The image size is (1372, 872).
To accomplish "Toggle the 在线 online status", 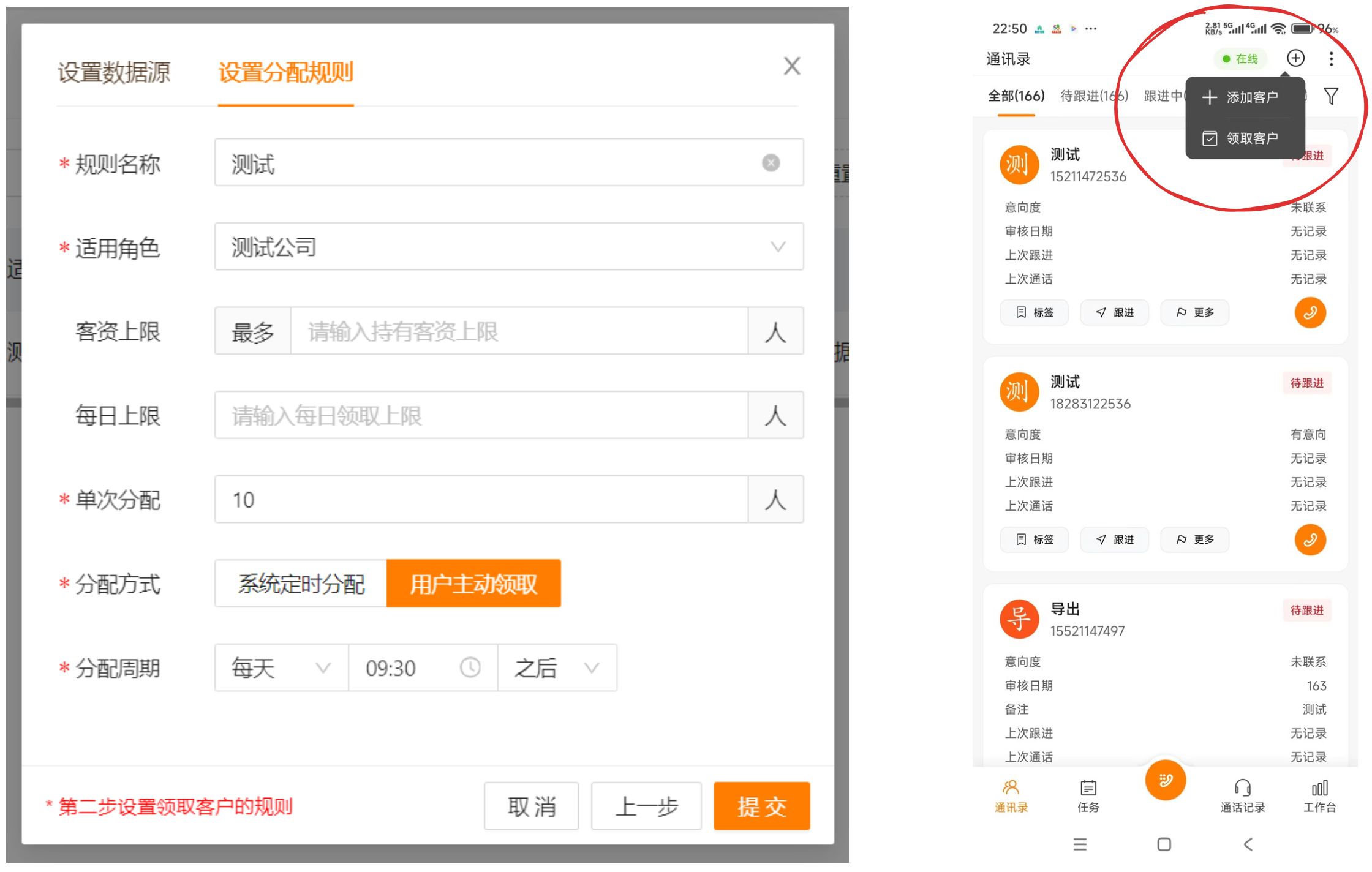I will tap(1240, 58).
